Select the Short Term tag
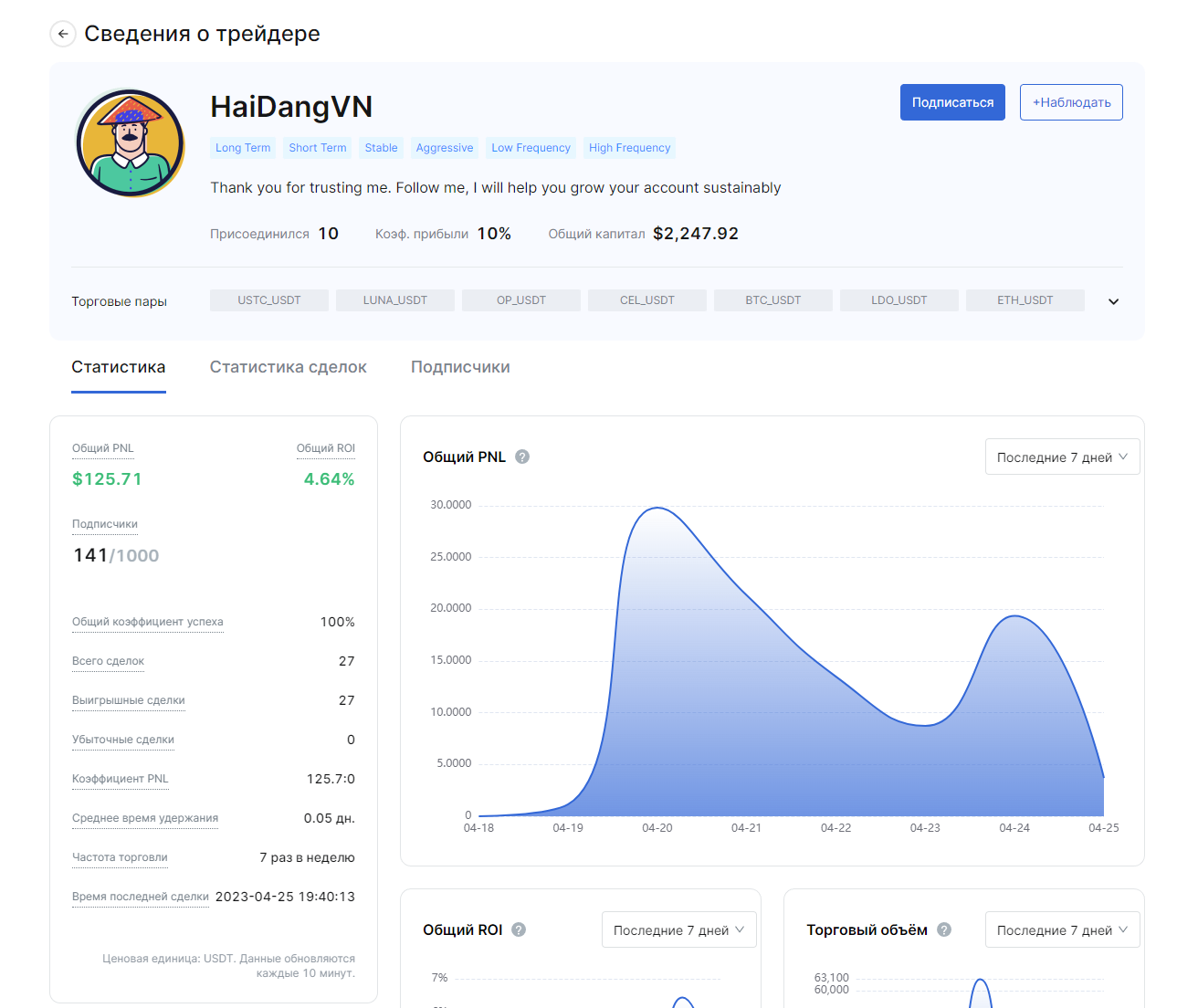 [318, 148]
